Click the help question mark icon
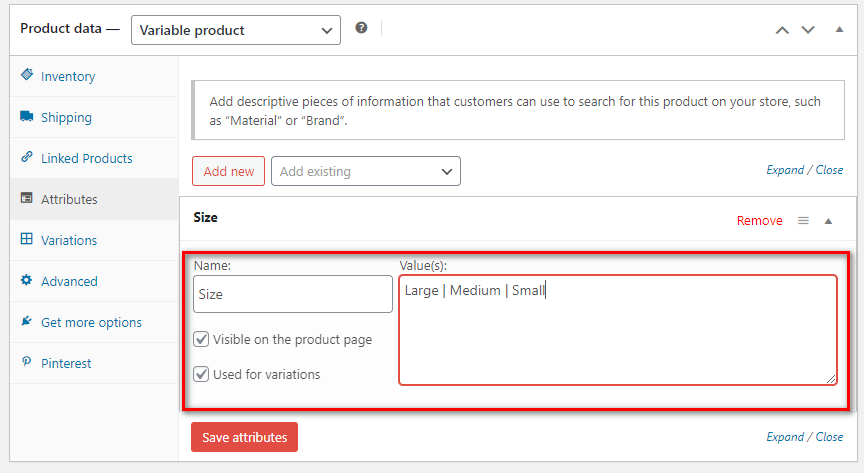 click(361, 28)
